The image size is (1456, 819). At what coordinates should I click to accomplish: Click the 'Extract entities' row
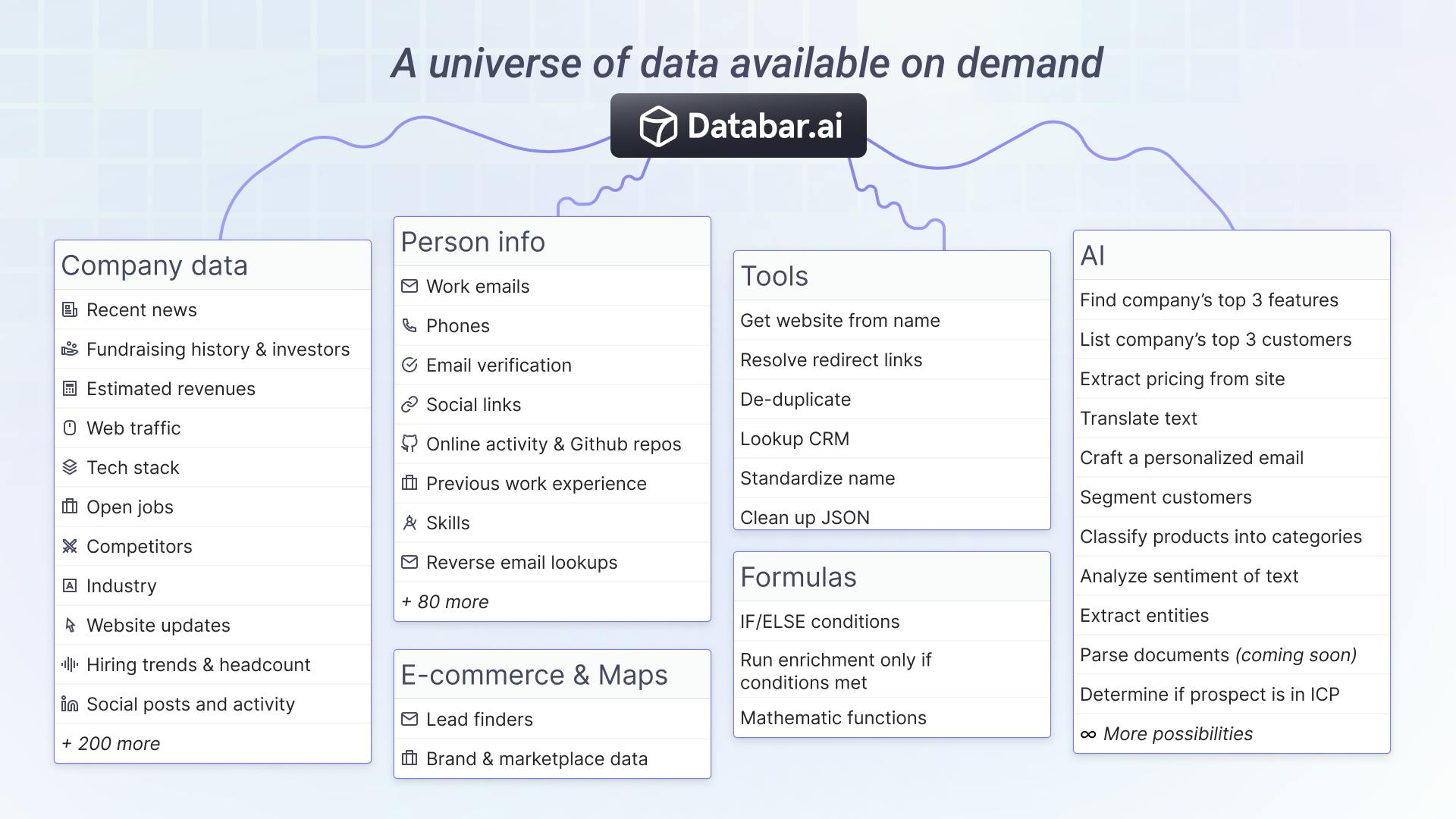coord(1232,615)
